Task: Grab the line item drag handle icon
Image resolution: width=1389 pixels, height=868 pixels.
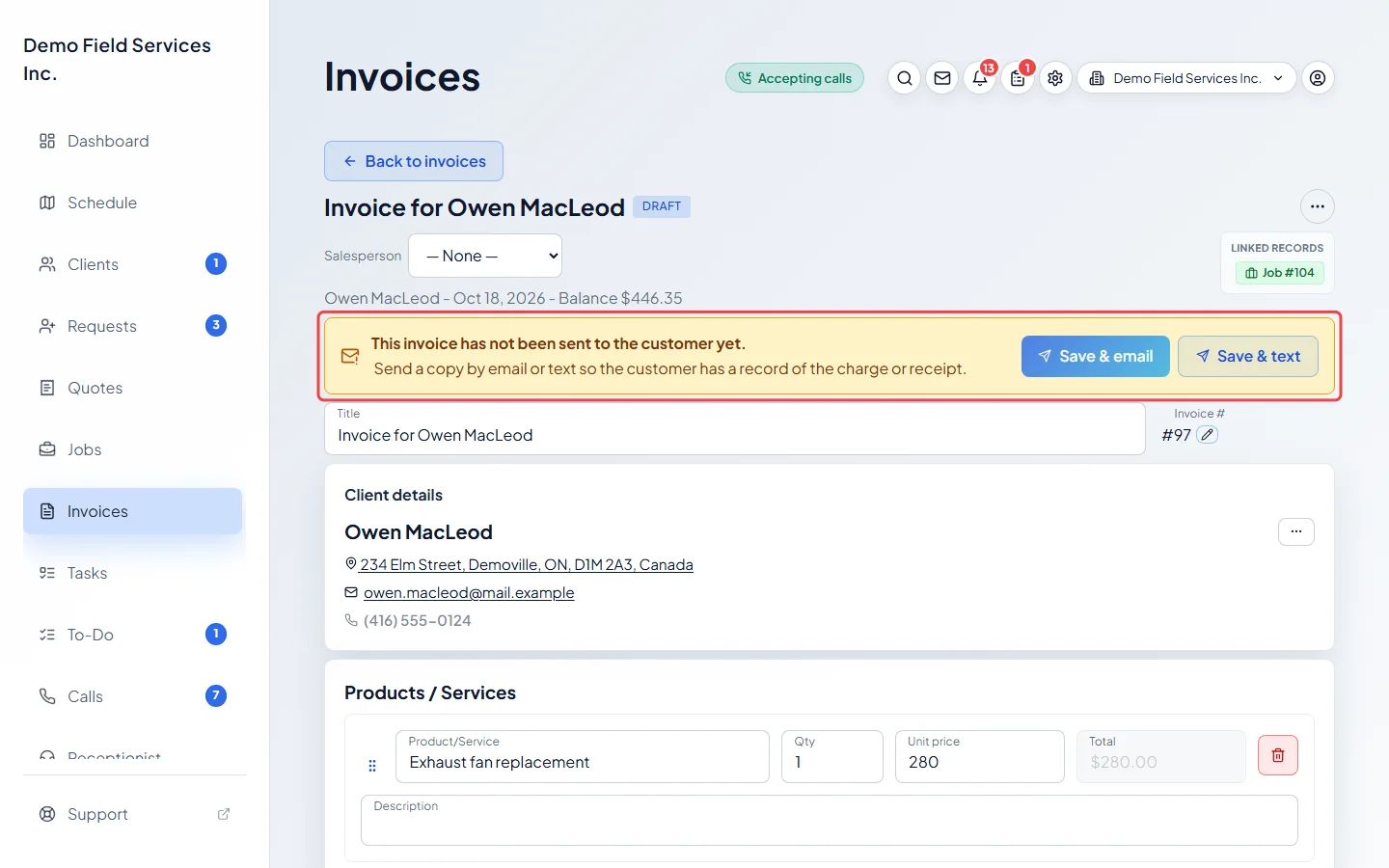Action: pos(372,766)
